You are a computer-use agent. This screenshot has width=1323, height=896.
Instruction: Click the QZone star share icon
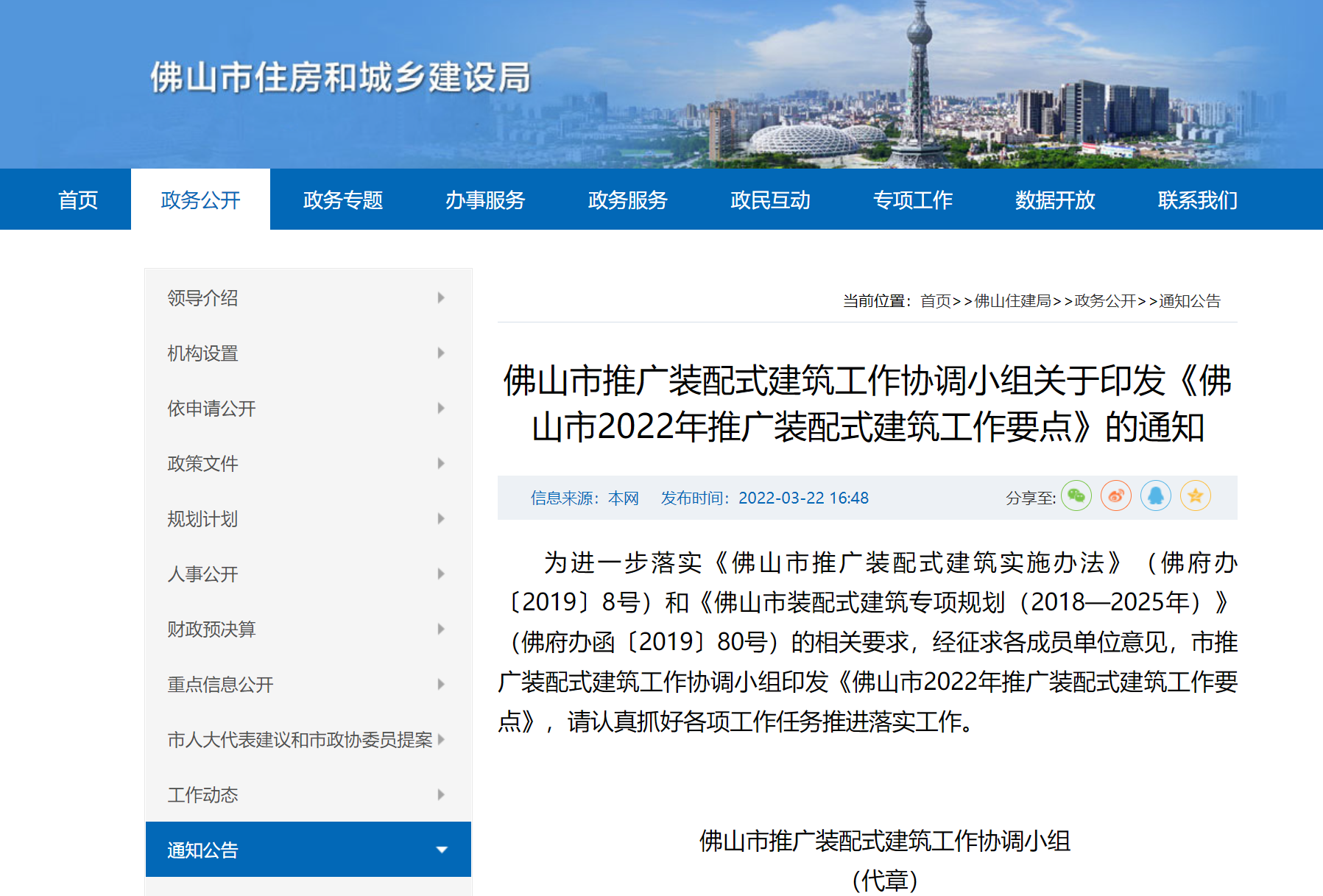pos(1195,496)
